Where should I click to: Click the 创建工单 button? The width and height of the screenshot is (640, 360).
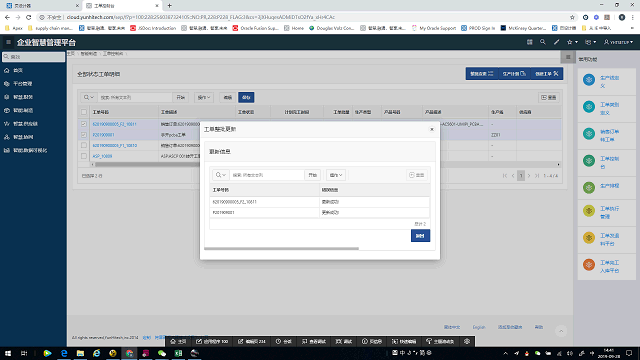(x=547, y=74)
